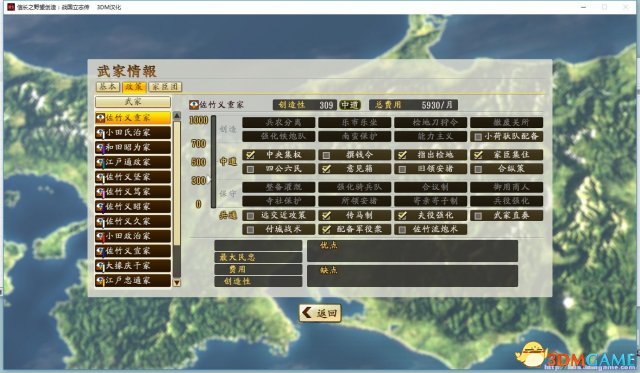Click the 中道 alignment badge
The image size is (640, 373).
350,105
